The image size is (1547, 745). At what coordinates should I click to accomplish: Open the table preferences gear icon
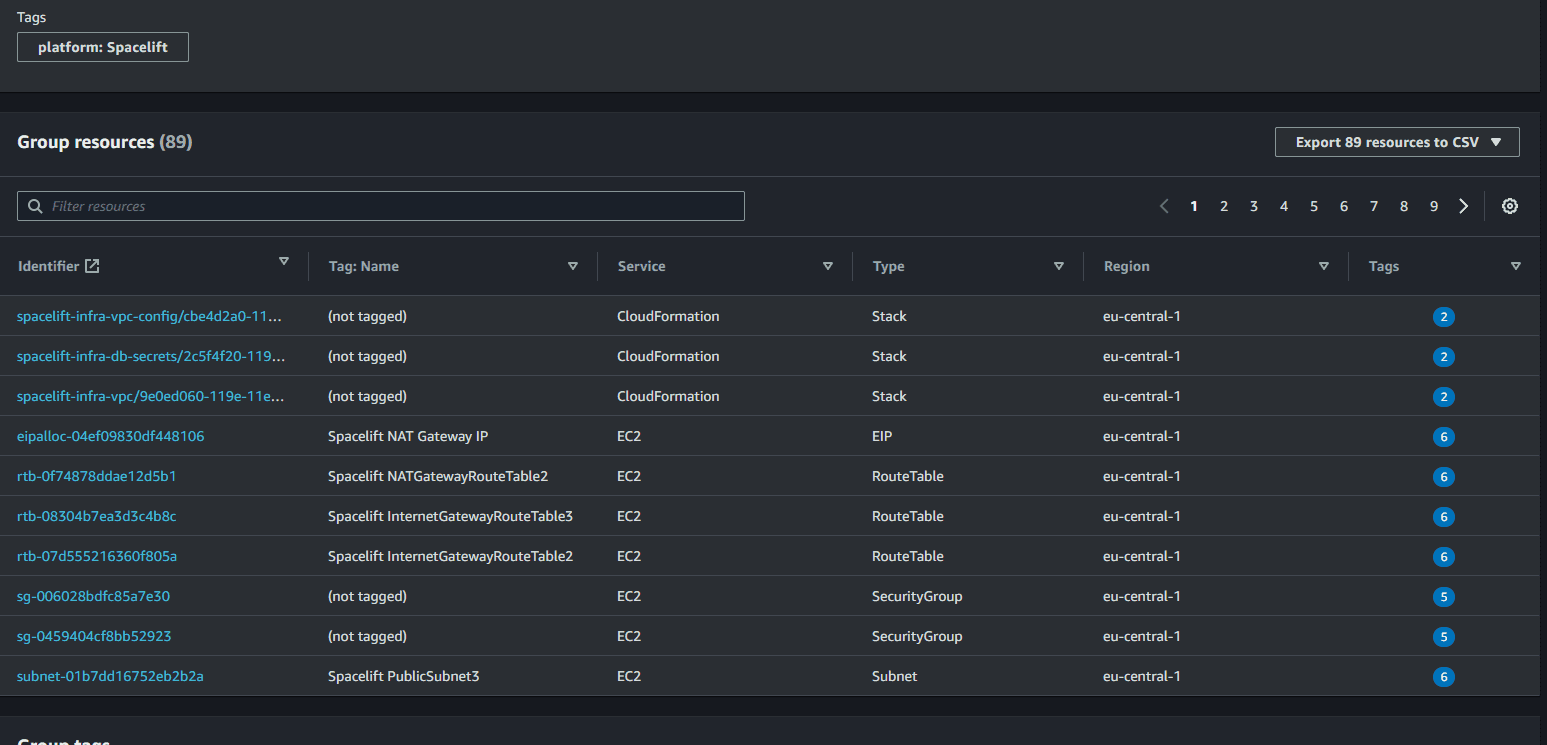[x=1510, y=206]
